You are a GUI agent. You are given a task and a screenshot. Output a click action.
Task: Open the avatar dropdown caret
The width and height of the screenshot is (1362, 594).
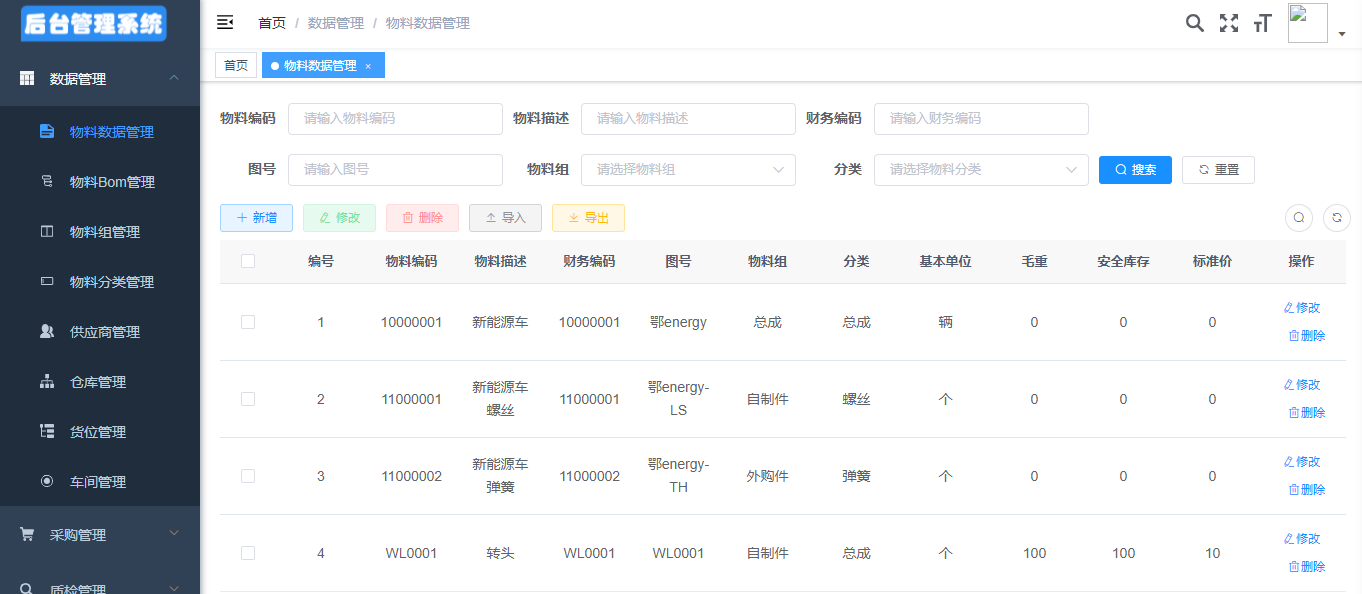[x=1342, y=34]
